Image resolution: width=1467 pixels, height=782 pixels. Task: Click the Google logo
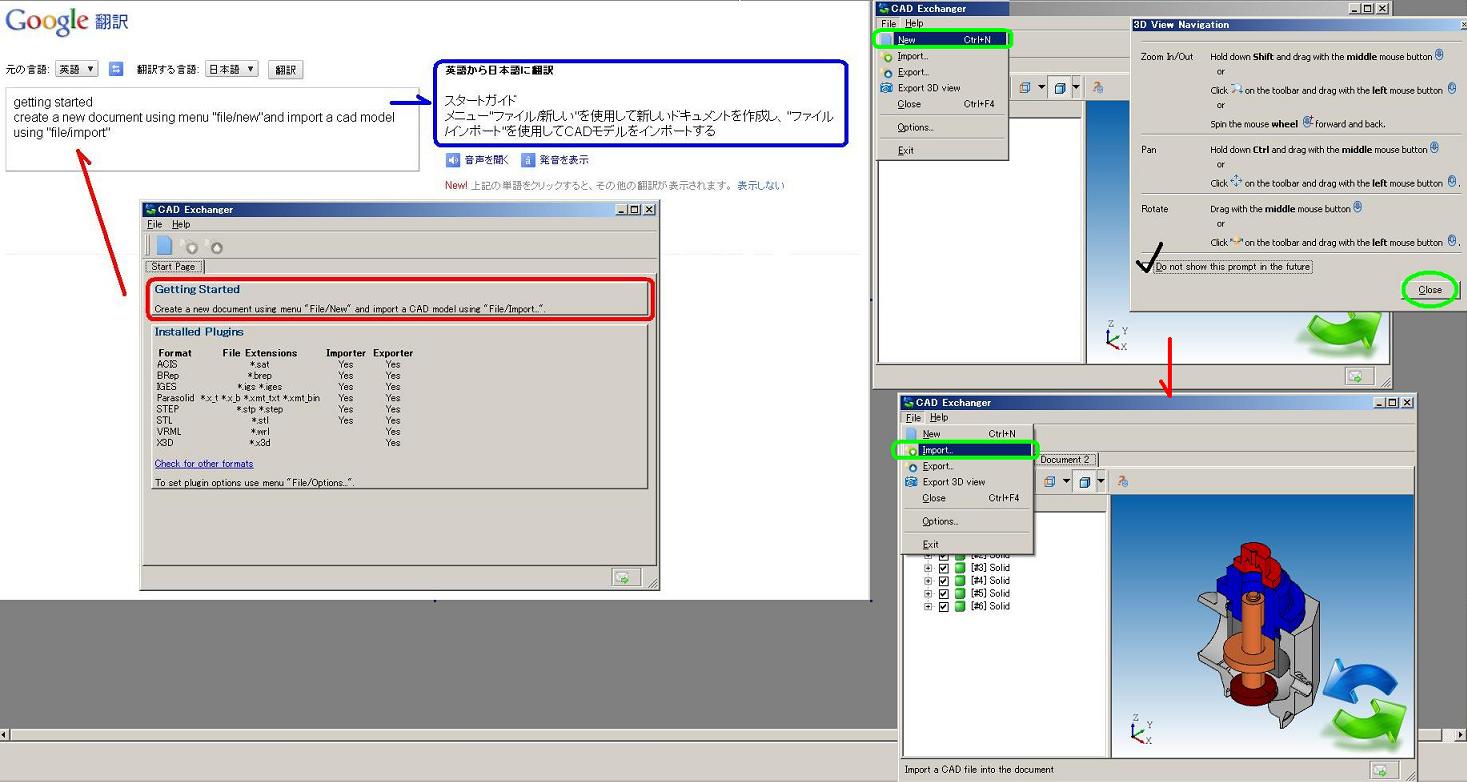47,20
